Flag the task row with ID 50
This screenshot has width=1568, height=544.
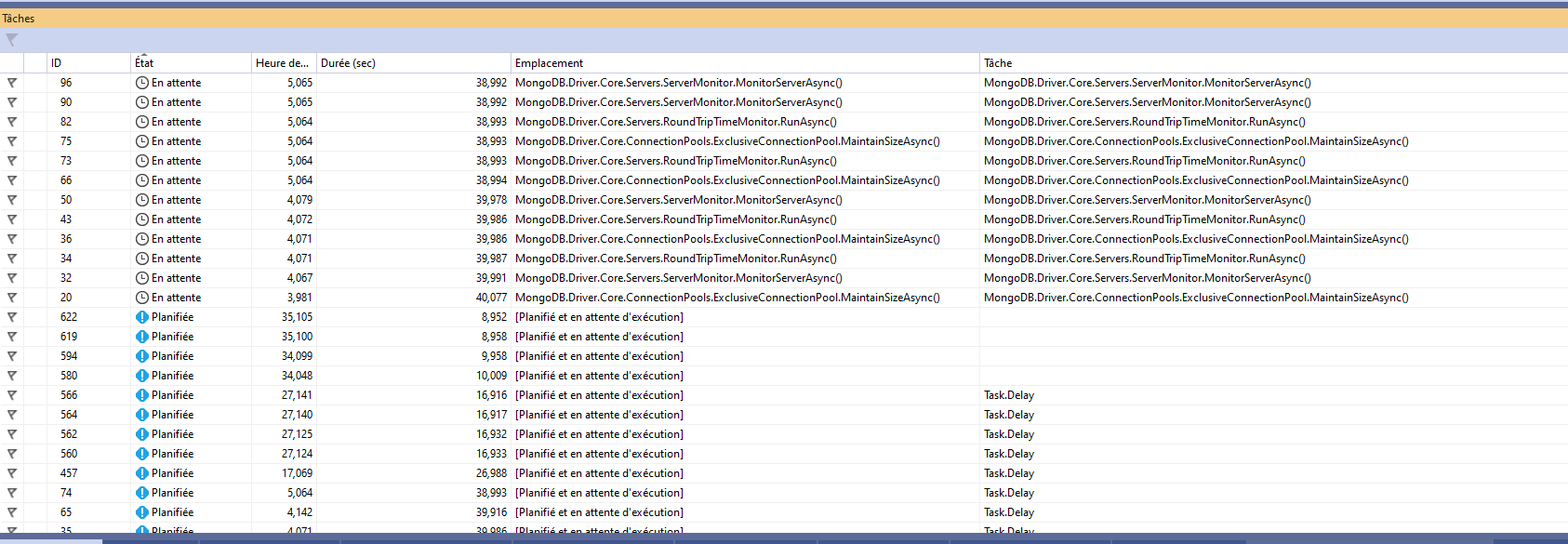click(x=12, y=200)
